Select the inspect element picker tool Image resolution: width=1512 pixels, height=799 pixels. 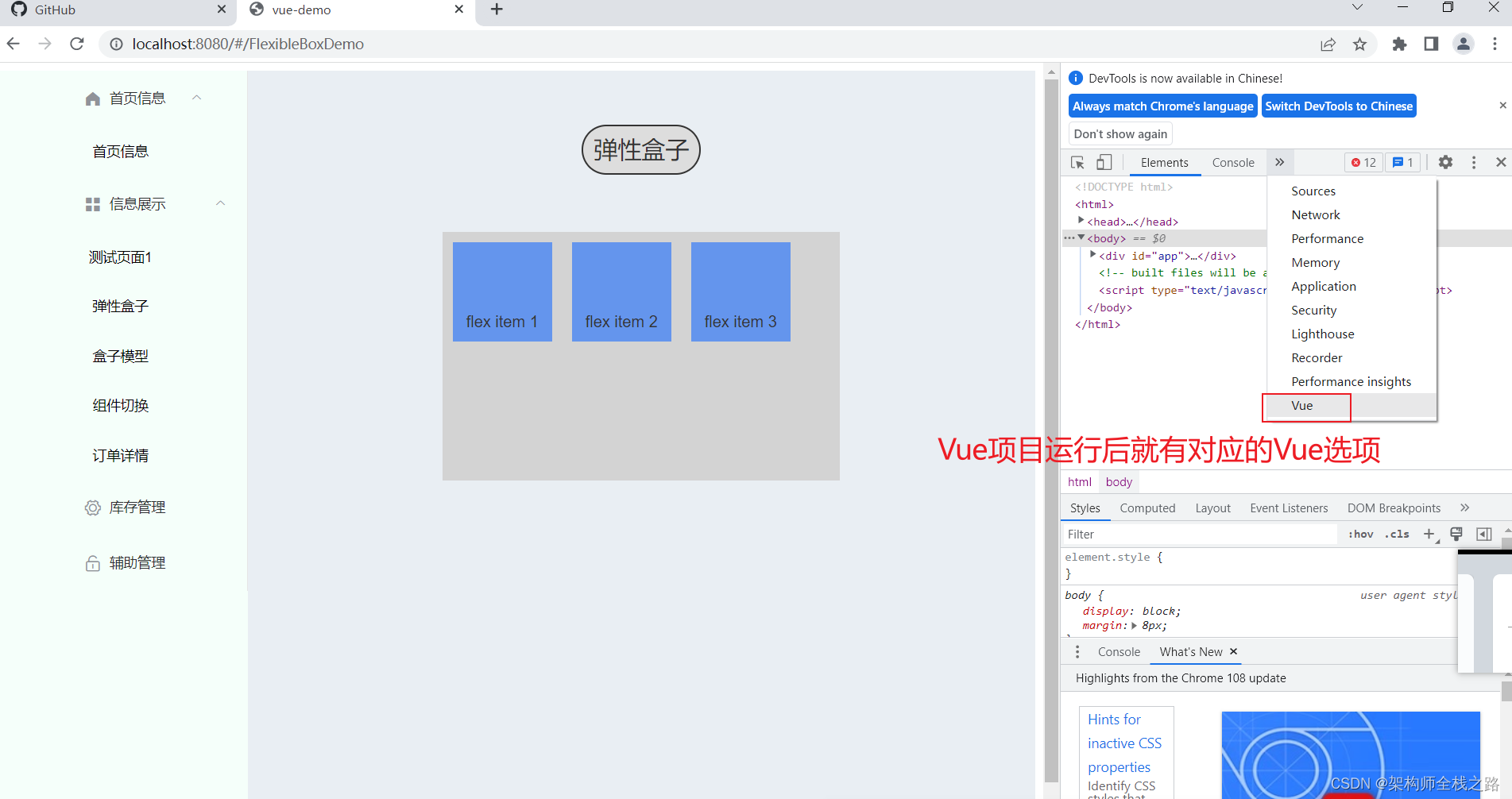pyautogui.click(x=1077, y=162)
